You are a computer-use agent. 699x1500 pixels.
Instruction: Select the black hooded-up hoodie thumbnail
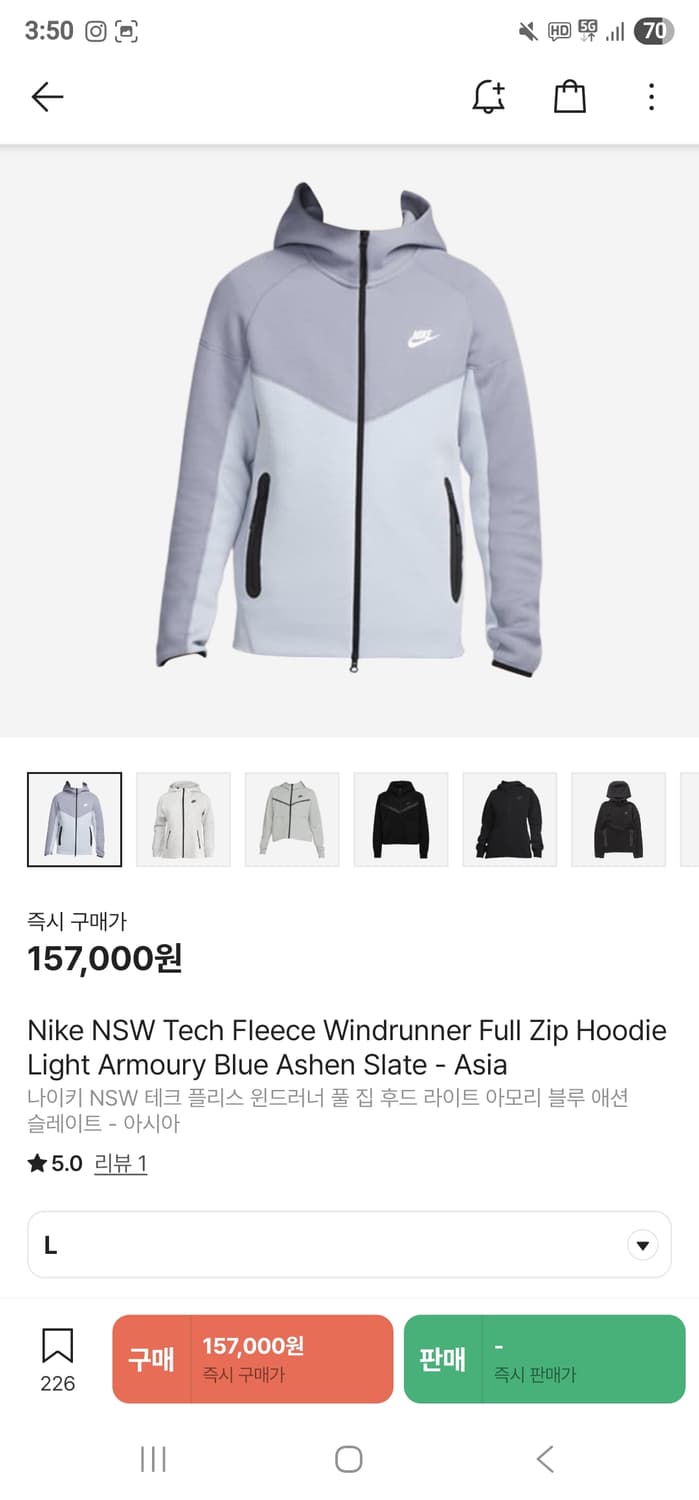[619, 819]
